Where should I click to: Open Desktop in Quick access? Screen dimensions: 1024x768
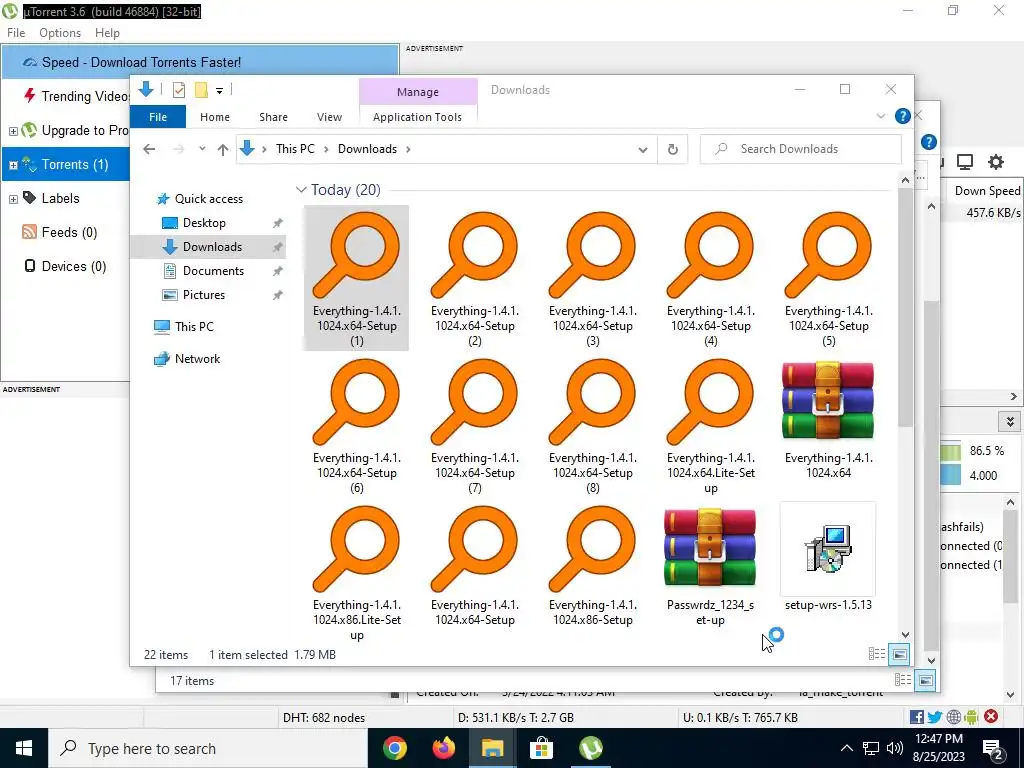coord(204,223)
